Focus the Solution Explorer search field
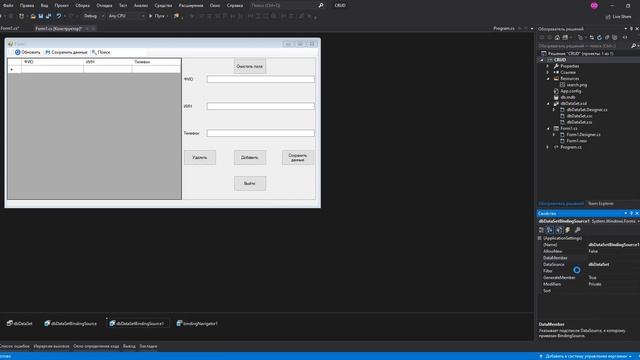This screenshot has width=640, height=360. tap(583, 46)
